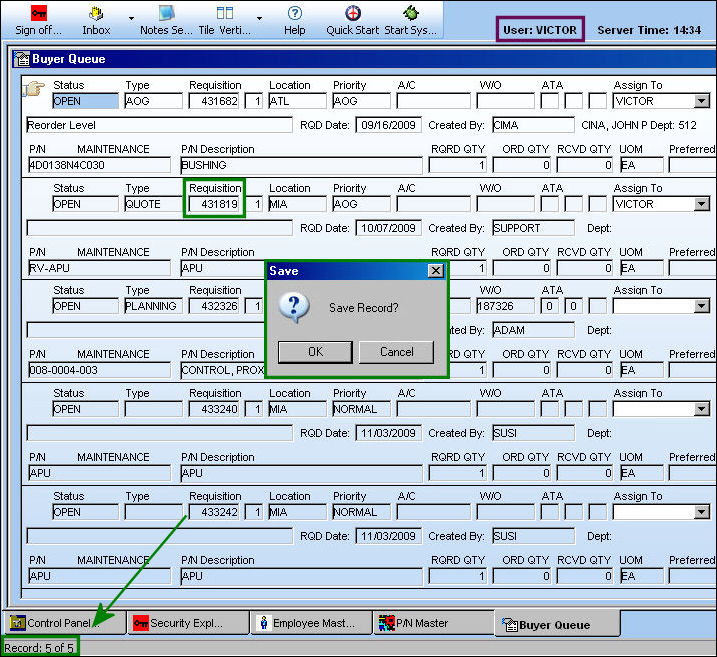Open Assign To dropdown for requisition 431819
The image size is (717, 657).
click(701, 204)
